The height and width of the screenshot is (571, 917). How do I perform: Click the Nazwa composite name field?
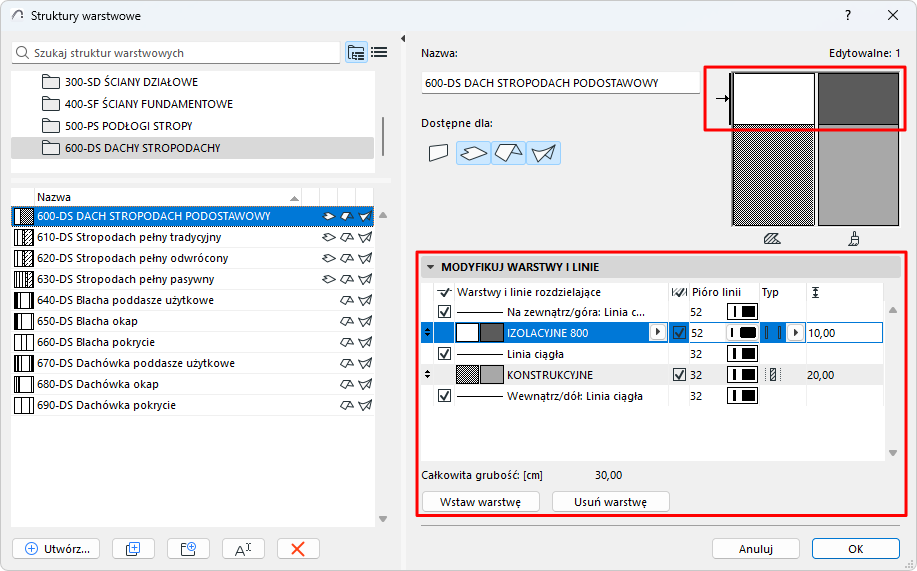tap(560, 83)
